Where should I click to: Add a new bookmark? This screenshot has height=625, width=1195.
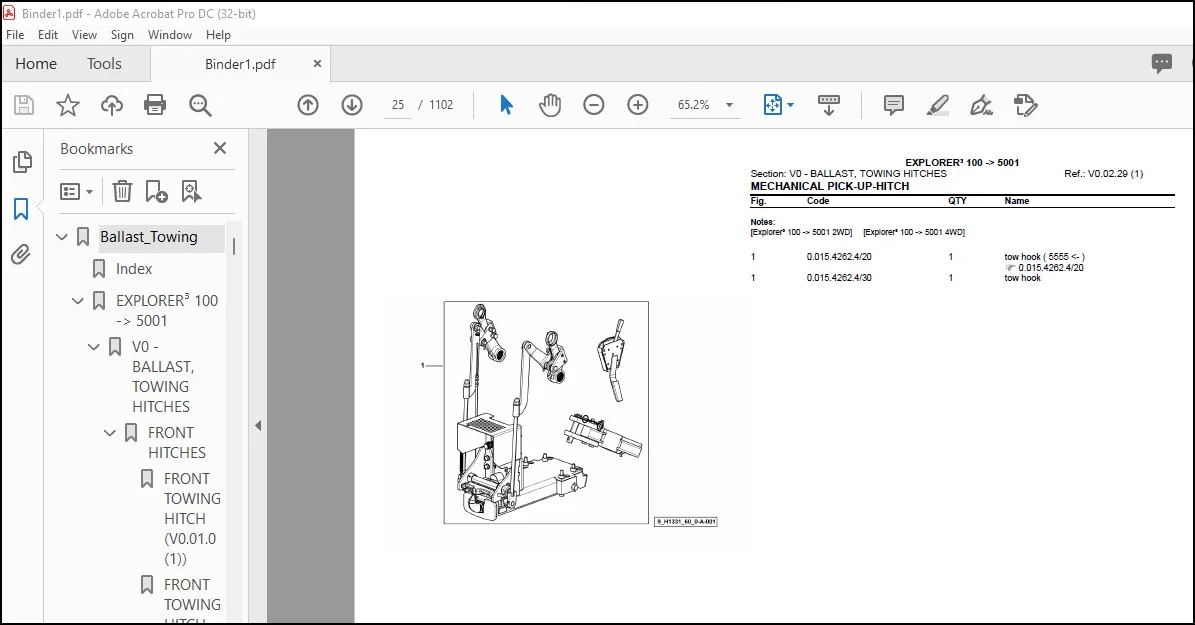click(156, 191)
